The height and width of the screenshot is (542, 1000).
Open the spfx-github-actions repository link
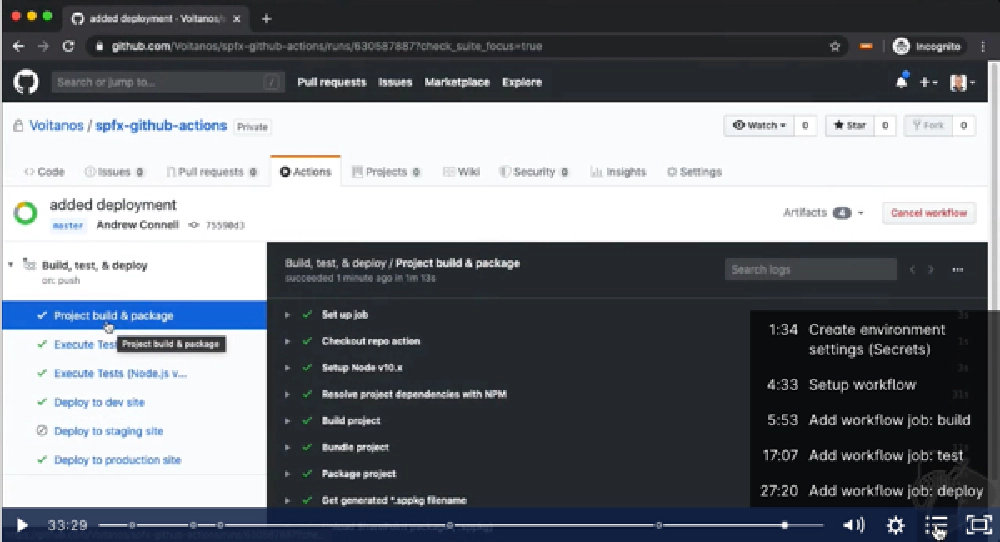pos(161,126)
